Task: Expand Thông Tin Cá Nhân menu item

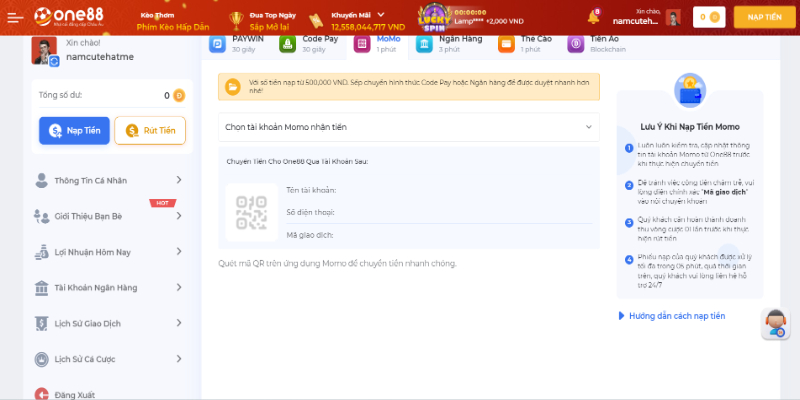Action: (109, 180)
